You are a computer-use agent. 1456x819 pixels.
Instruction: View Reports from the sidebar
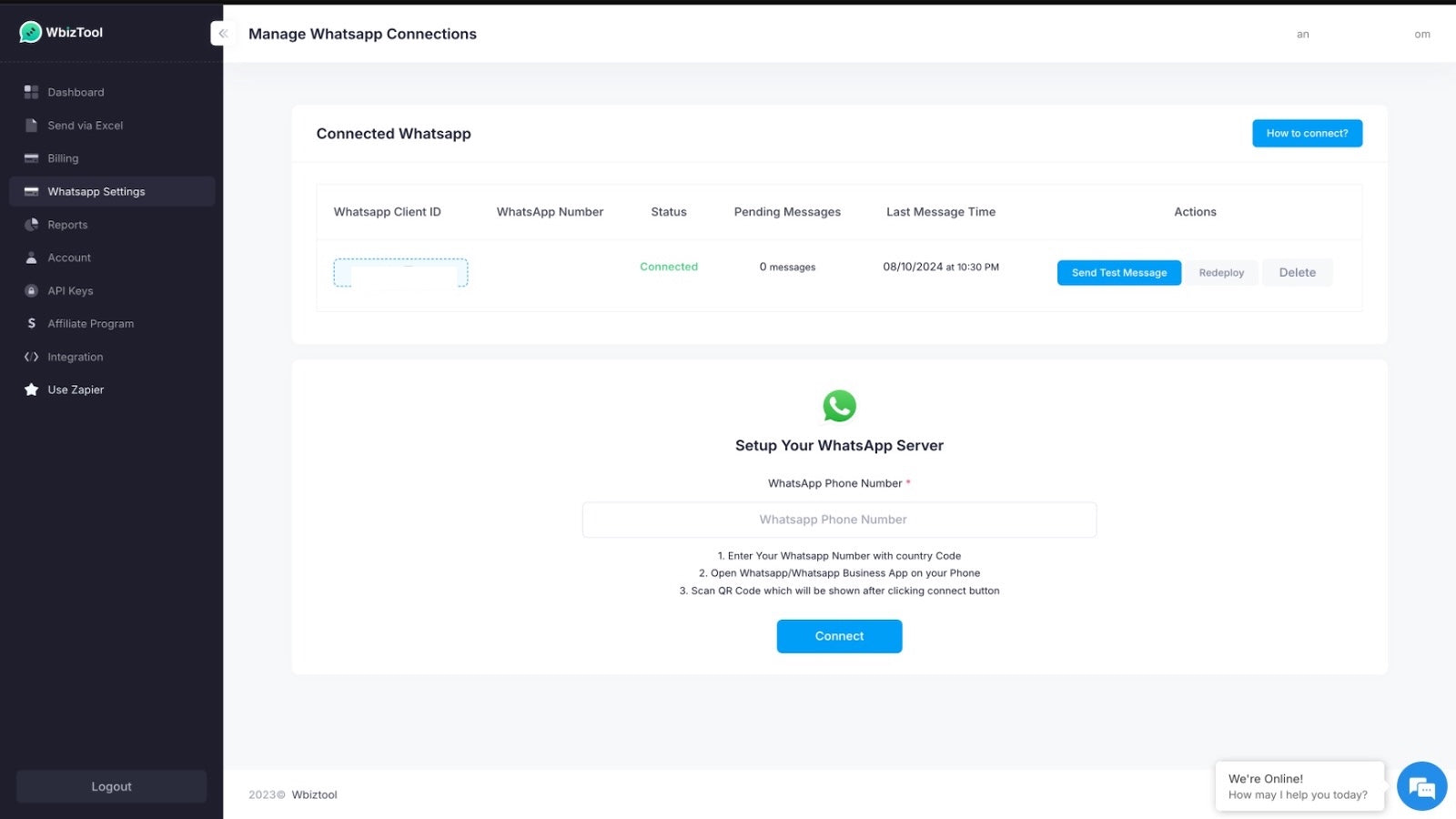(67, 224)
